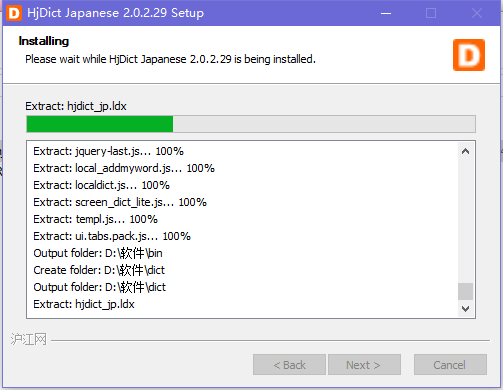Select the last hjdict_jp.ldx log line
503x390 pixels.
pyautogui.click(x=84, y=304)
